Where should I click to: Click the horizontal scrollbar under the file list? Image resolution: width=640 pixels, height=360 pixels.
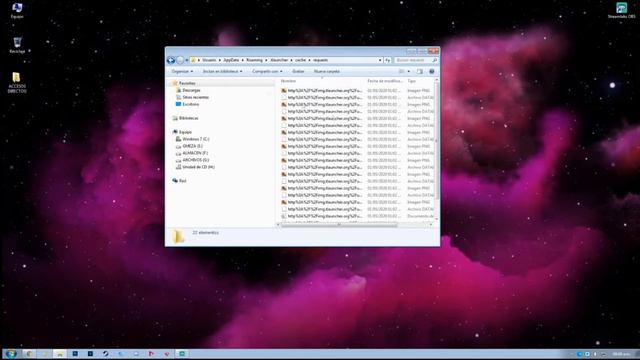[x=339, y=224]
